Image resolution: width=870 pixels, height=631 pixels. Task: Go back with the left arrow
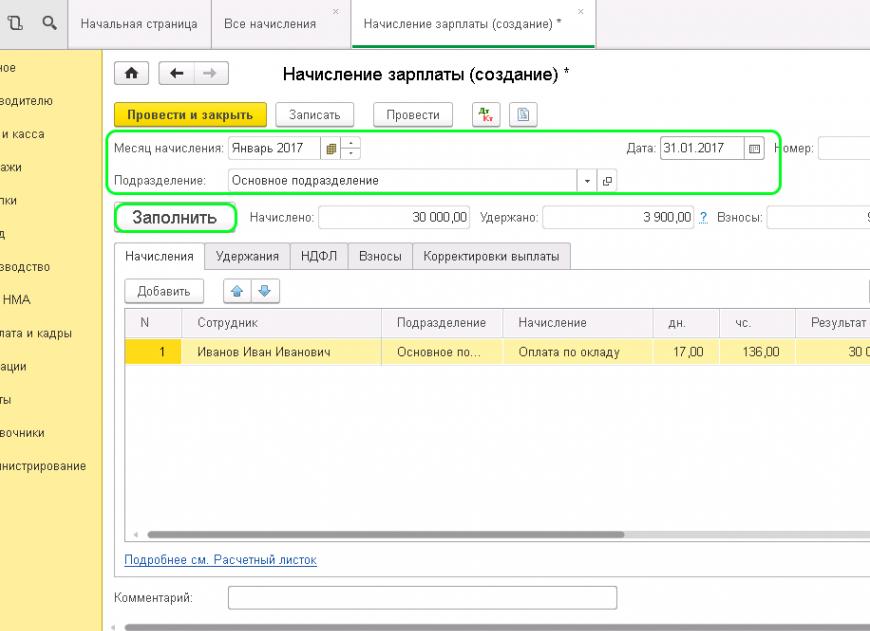(x=176, y=73)
